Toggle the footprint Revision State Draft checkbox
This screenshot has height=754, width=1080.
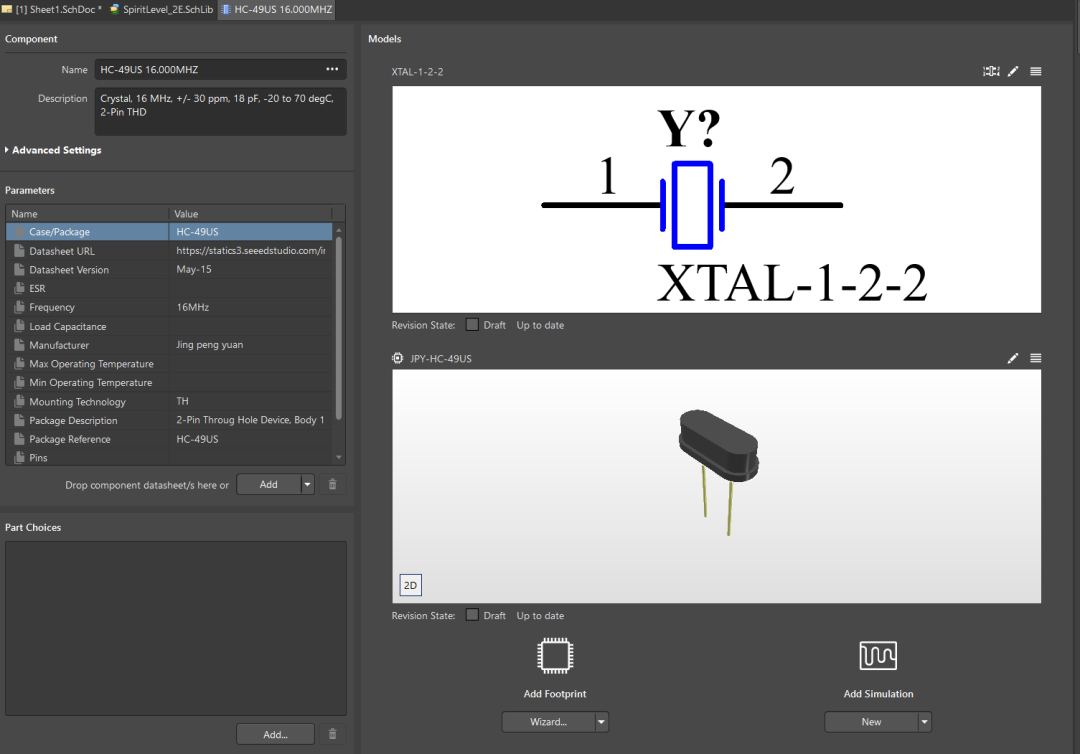472,615
